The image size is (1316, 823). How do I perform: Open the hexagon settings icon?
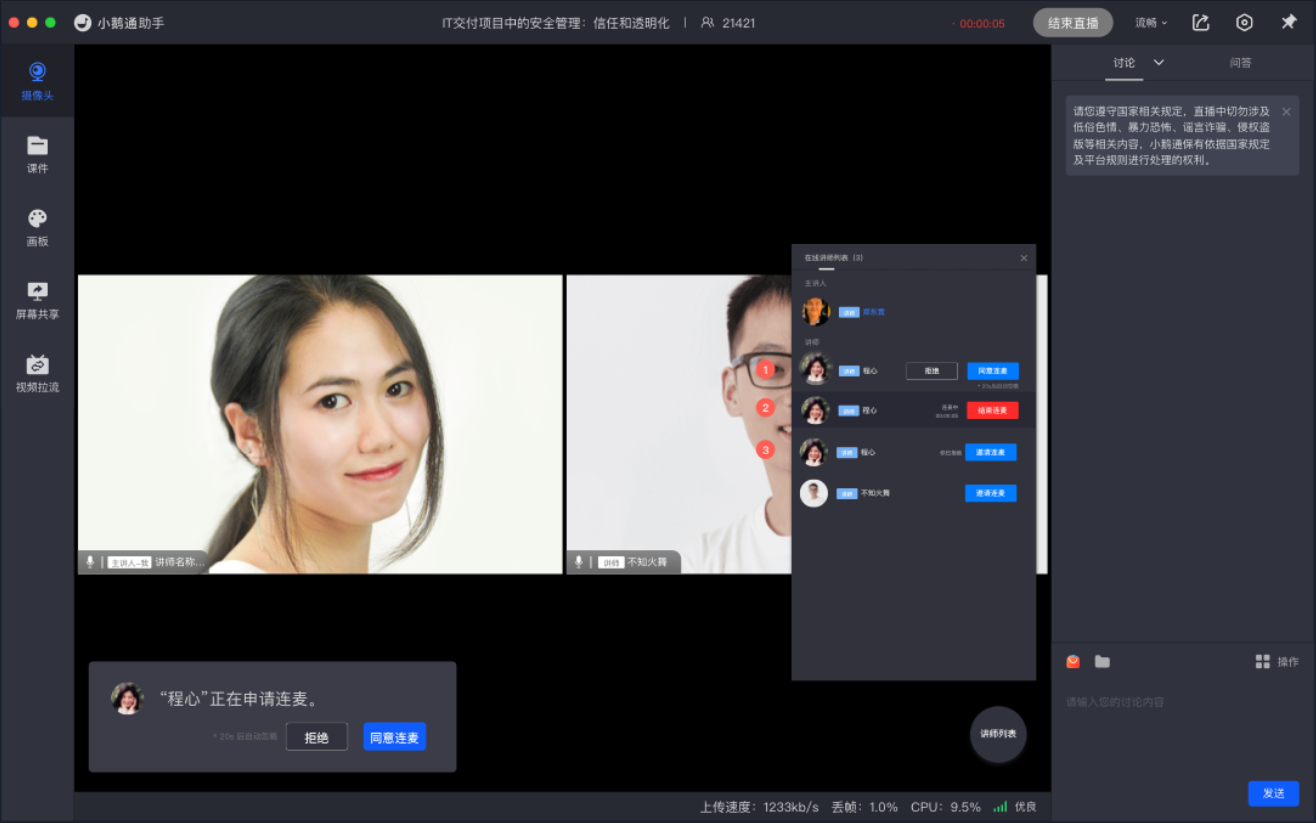coord(1244,22)
